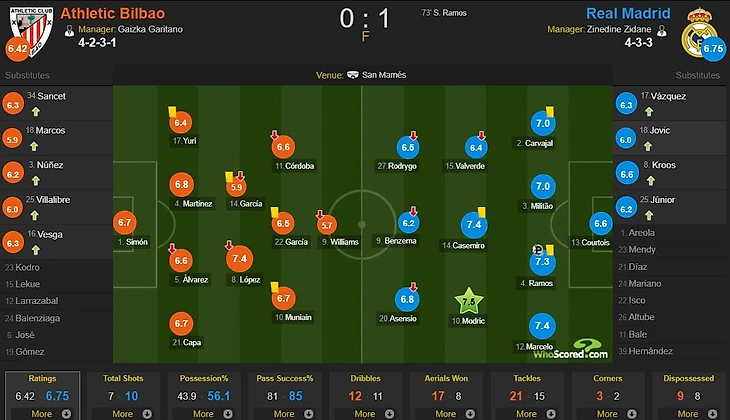Click substitution arrow beside Sancet
730x420 pixels.
click(x=36, y=112)
